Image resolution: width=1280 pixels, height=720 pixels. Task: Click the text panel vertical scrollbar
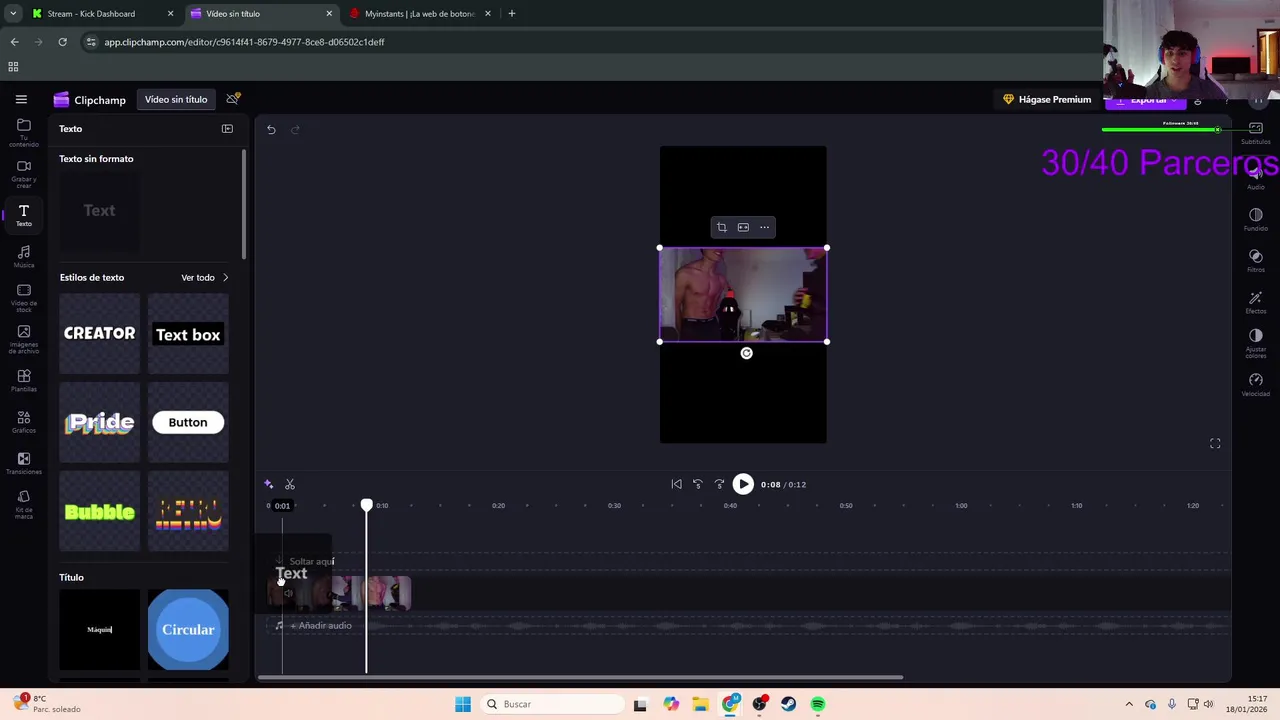(x=244, y=205)
